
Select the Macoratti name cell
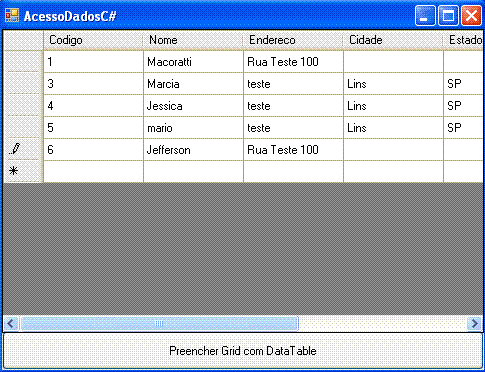tap(193, 61)
